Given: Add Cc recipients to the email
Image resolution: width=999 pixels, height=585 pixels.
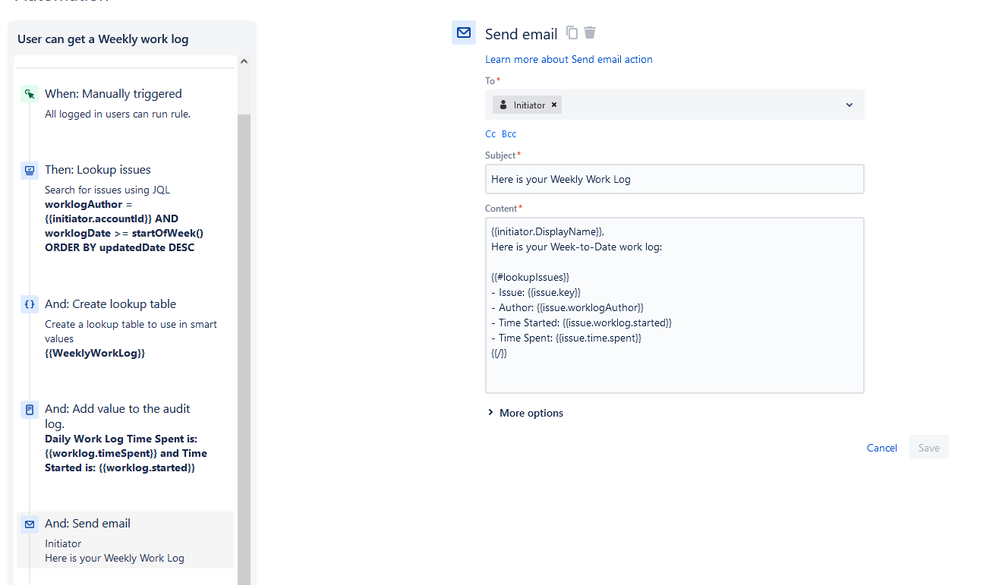Looking at the screenshot, I should pyautogui.click(x=489, y=133).
